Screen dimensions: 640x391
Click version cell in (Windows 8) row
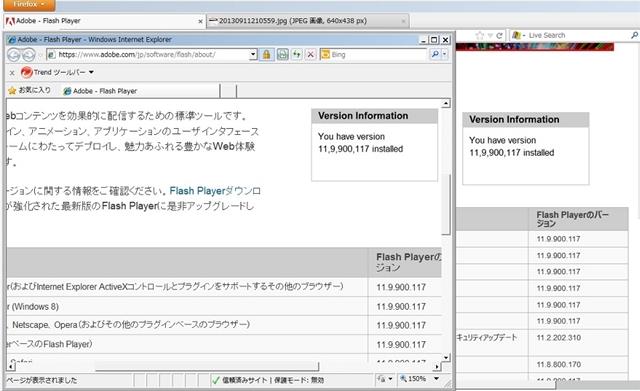401,307
